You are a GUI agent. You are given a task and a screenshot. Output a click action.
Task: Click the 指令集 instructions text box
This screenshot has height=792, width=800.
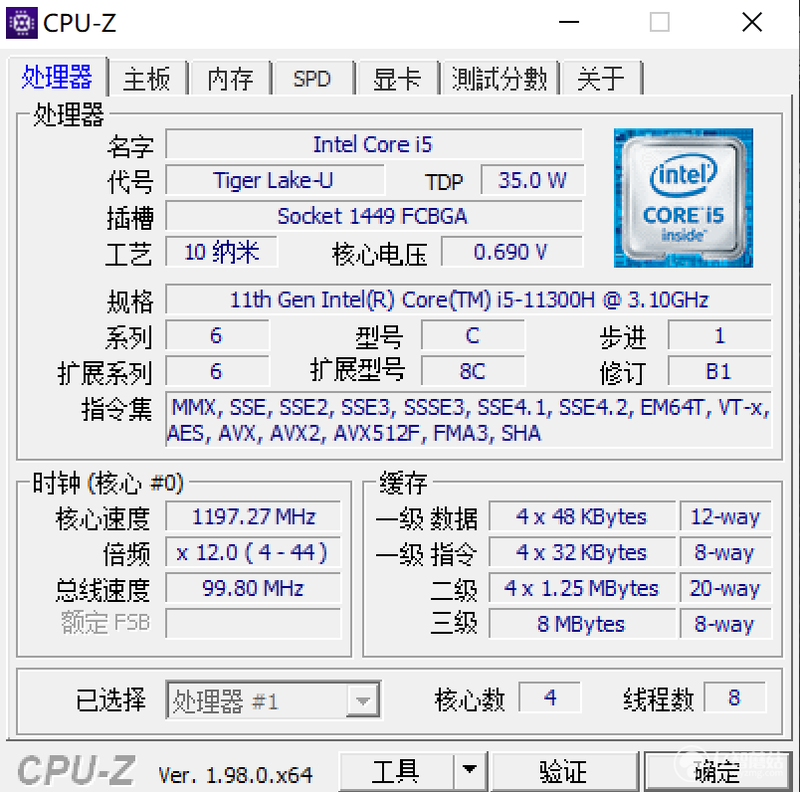pyautogui.click(x=468, y=419)
